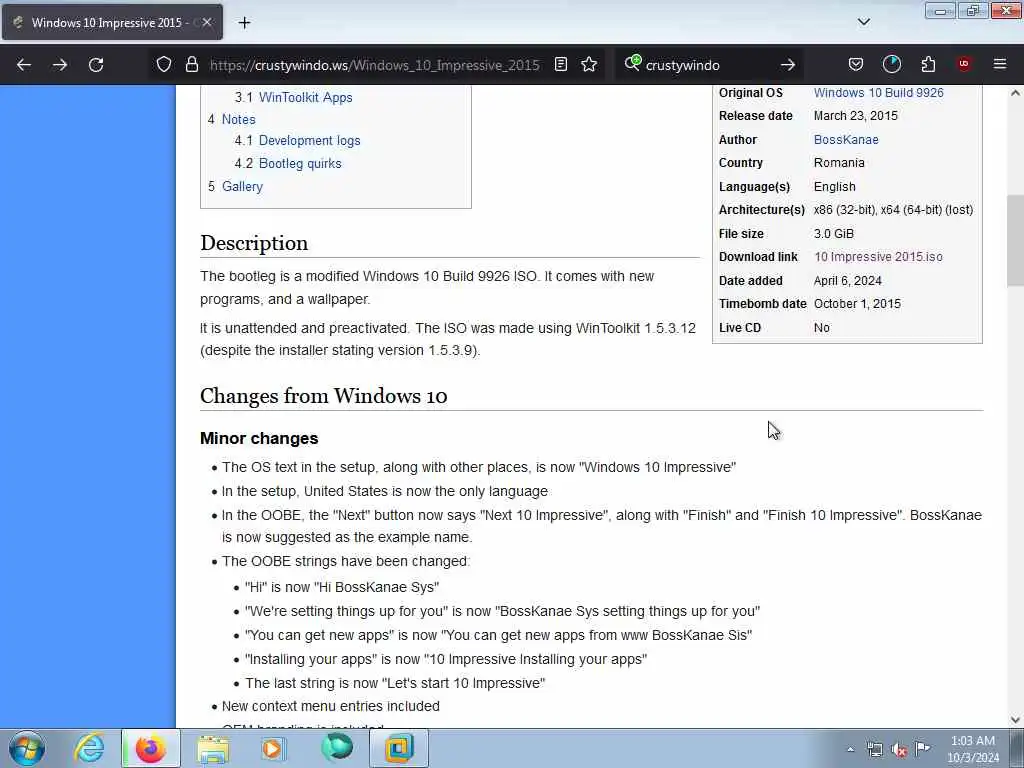
Task: Go back to the previous page
Action: pos(24,65)
